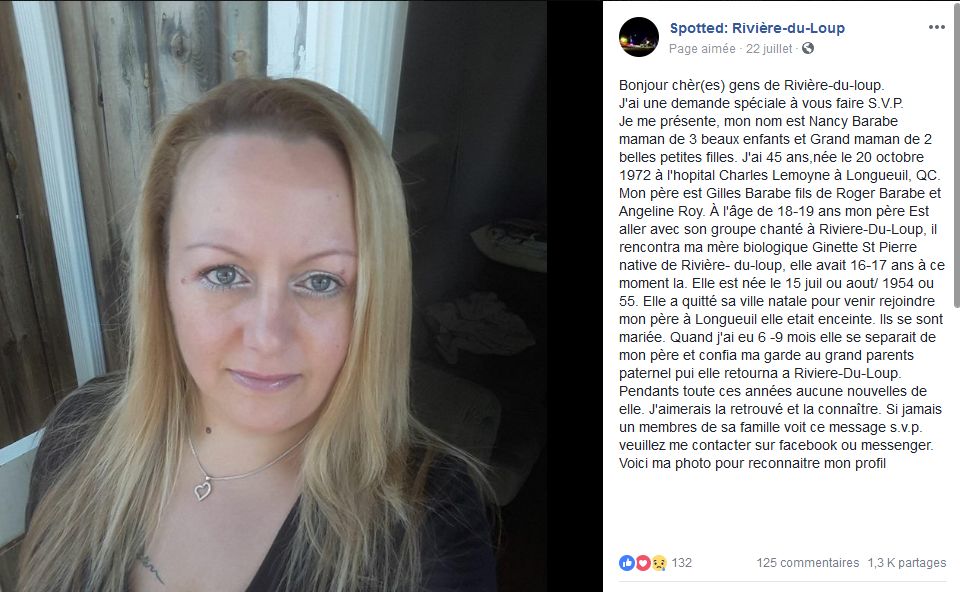The height and width of the screenshot is (592, 960).
Task: Click the Page aimée label
Action: point(702,48)
